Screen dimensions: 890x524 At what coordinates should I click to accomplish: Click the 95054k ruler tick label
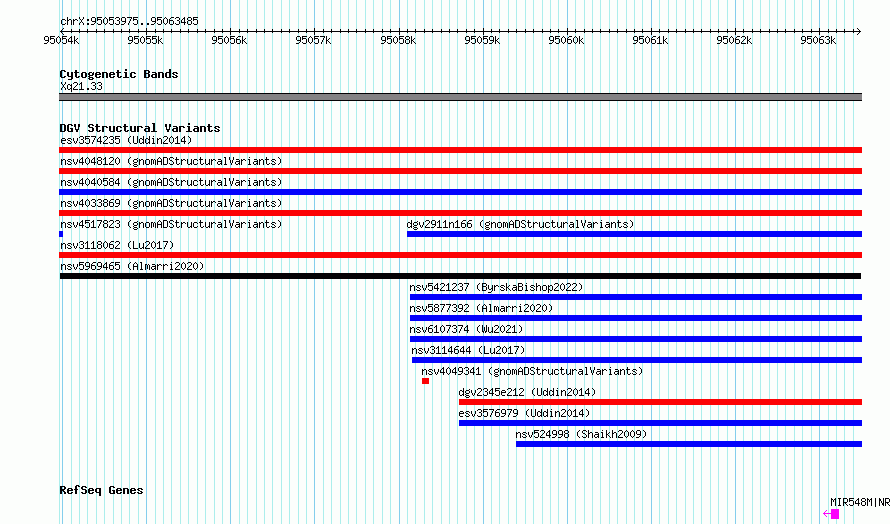pos(61,40)
